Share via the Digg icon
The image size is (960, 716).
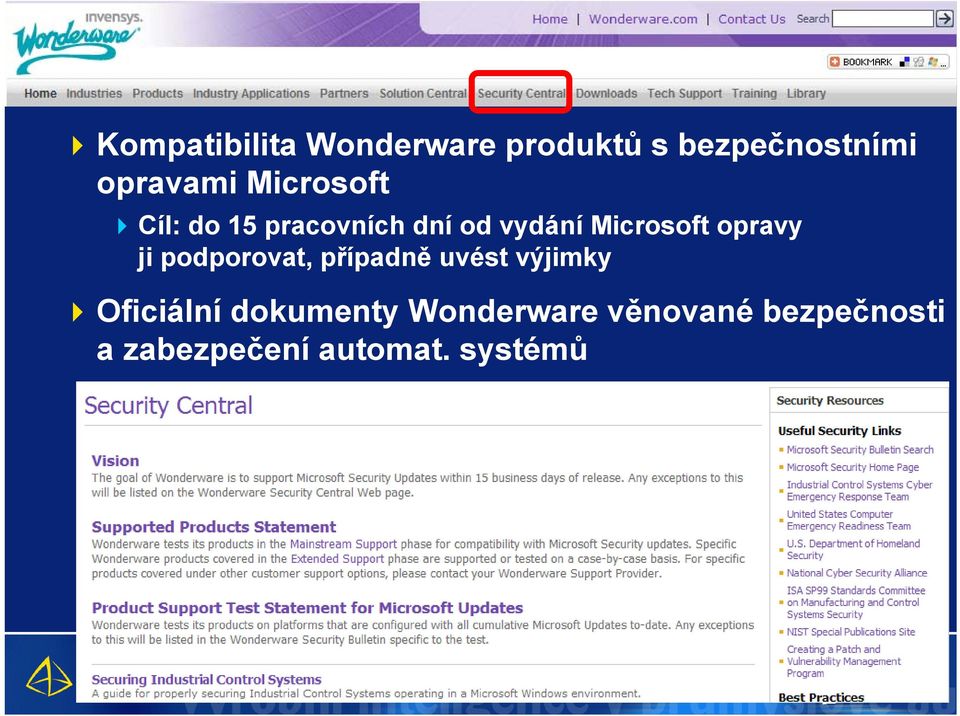(x=918, y=62)
